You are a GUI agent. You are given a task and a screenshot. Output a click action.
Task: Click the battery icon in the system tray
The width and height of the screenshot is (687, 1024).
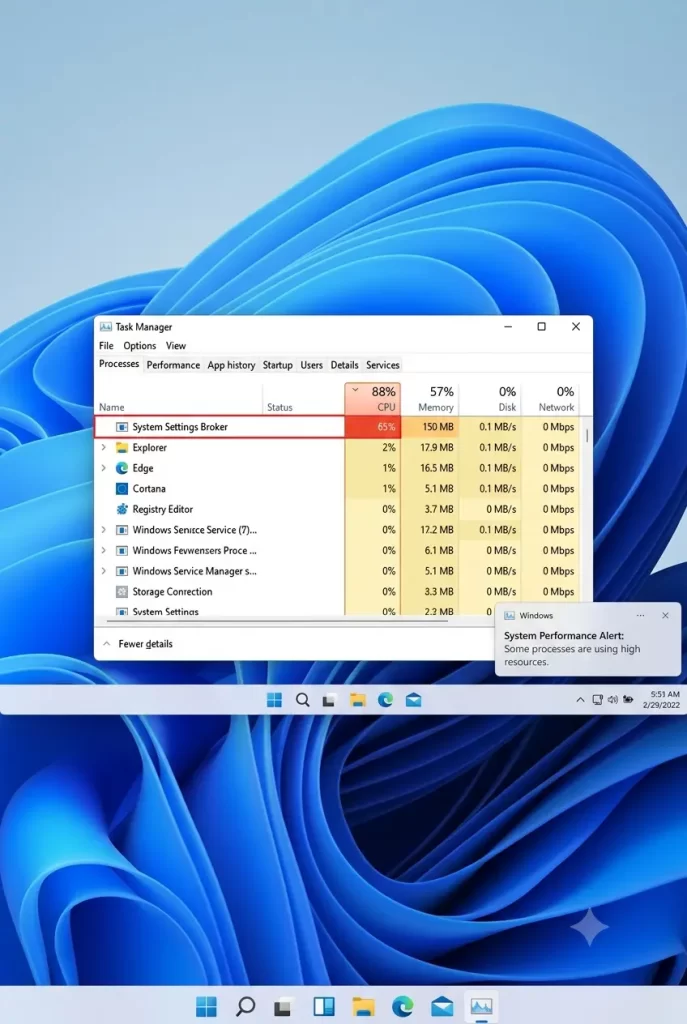click(x=628, y=699)
